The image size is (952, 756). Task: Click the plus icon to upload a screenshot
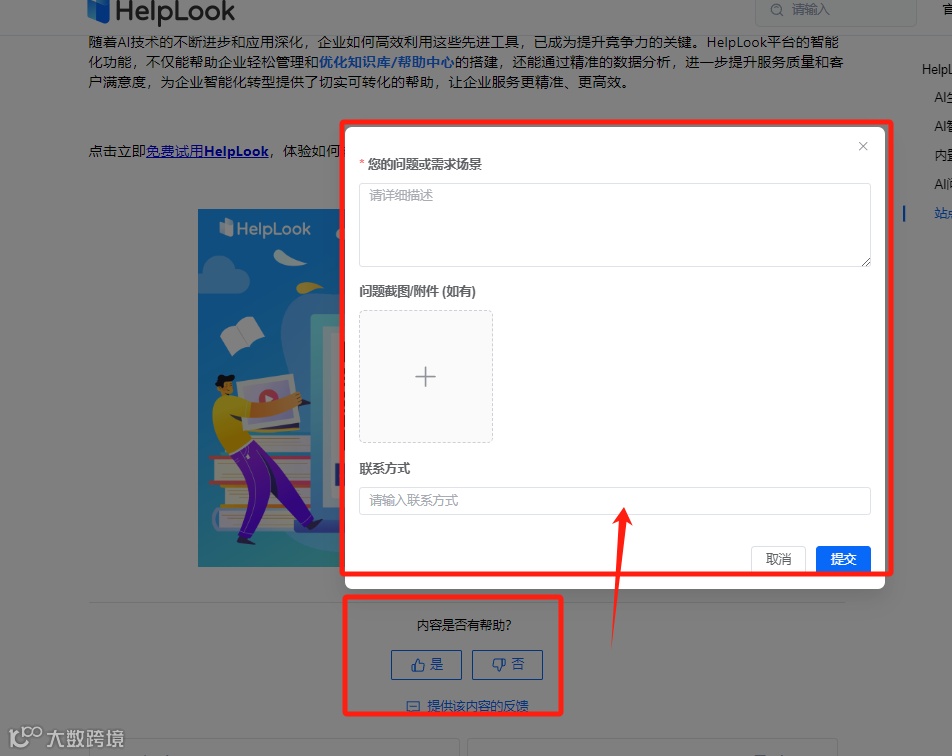click(x=425, y=376)
